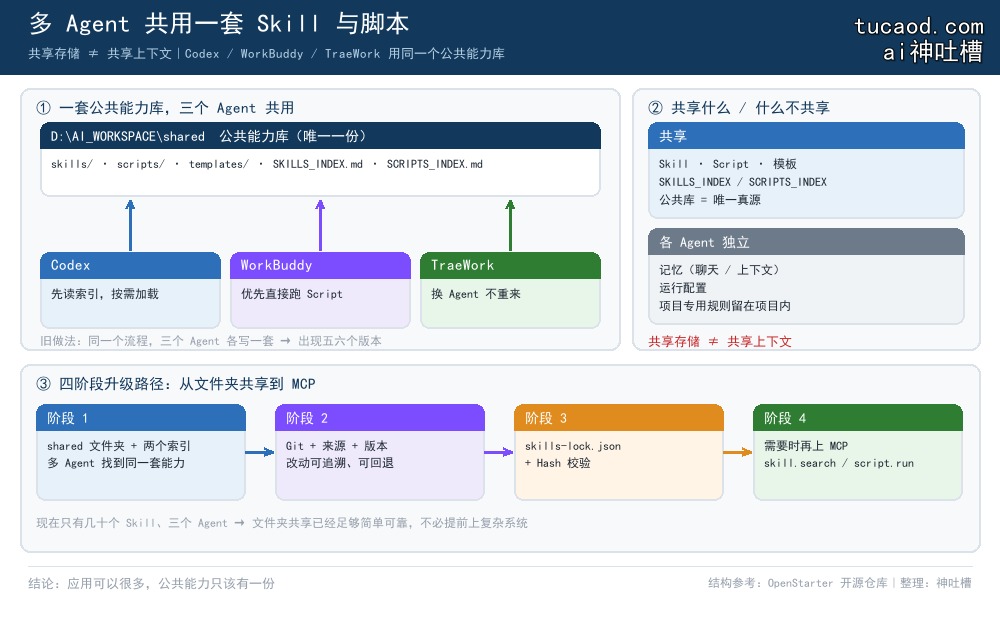
Task: Click the text 先读索引，按需加载
Action: click(x=105, y=294)
